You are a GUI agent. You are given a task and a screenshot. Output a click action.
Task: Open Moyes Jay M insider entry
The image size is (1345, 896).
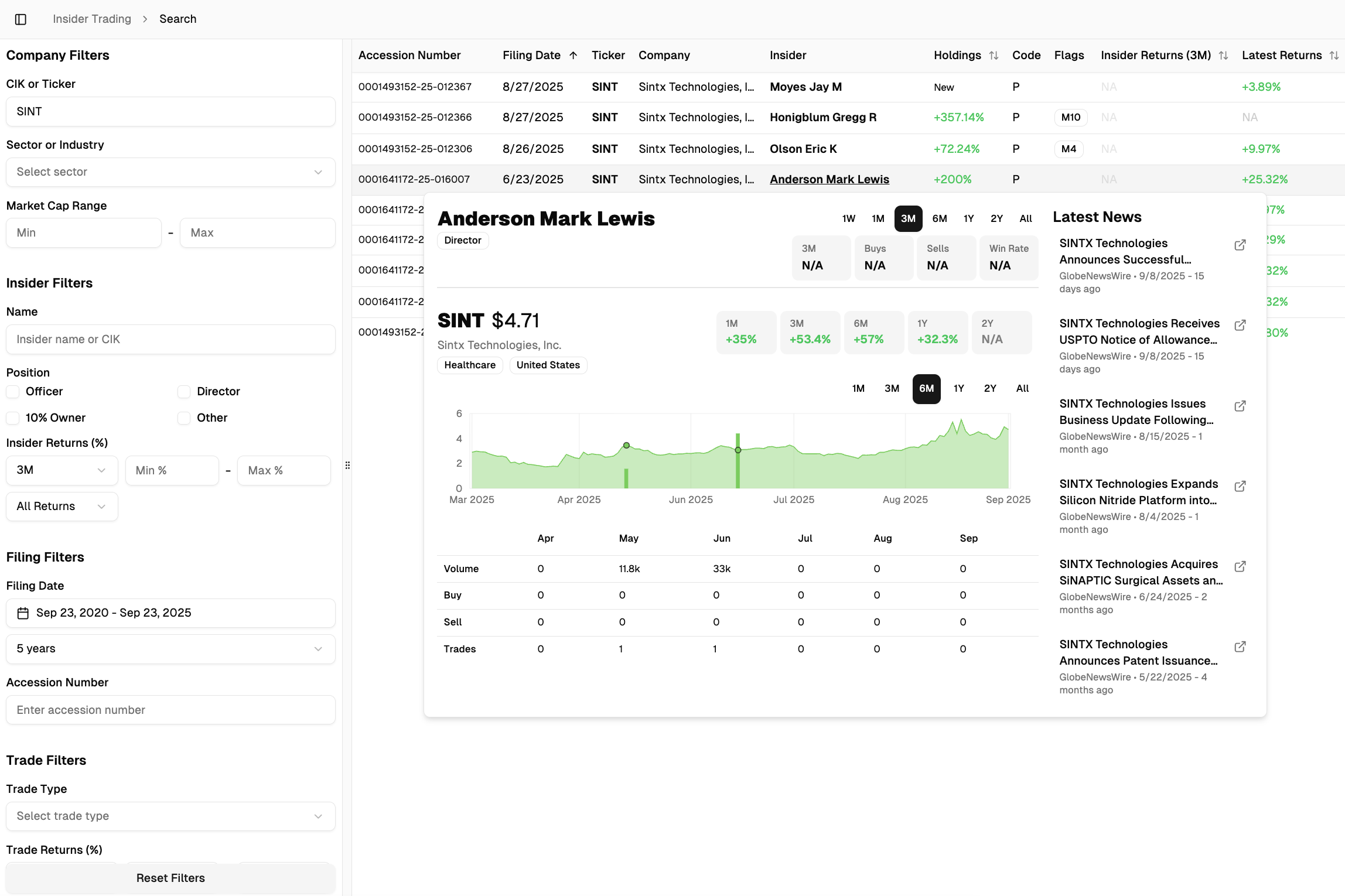click(805, 87)
